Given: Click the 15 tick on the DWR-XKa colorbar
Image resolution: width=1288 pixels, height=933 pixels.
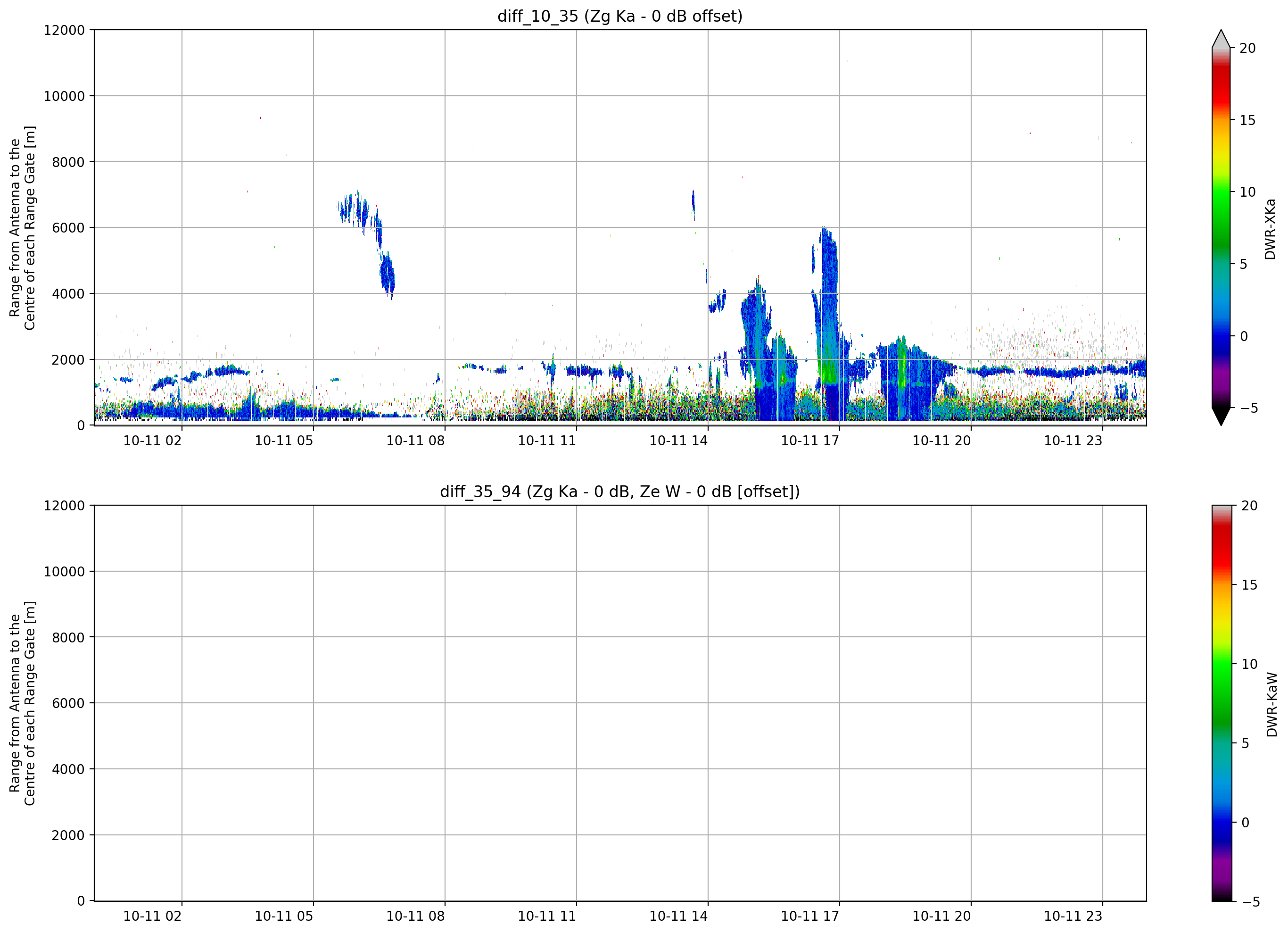Looking at the screenshot, I should coord(1247,120).
